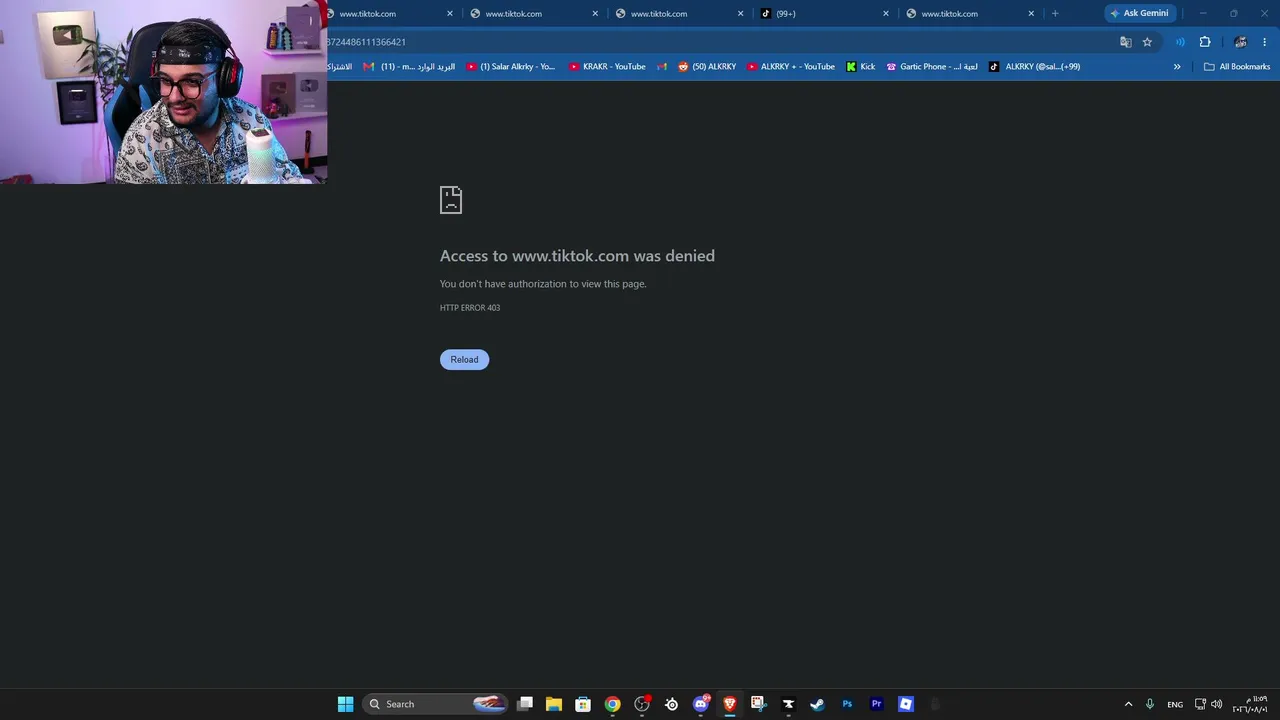The width and height of the screenshot is (1280, 720).
Task: Switch to the (99+) TikTok tab
Action: pos(824,14)
